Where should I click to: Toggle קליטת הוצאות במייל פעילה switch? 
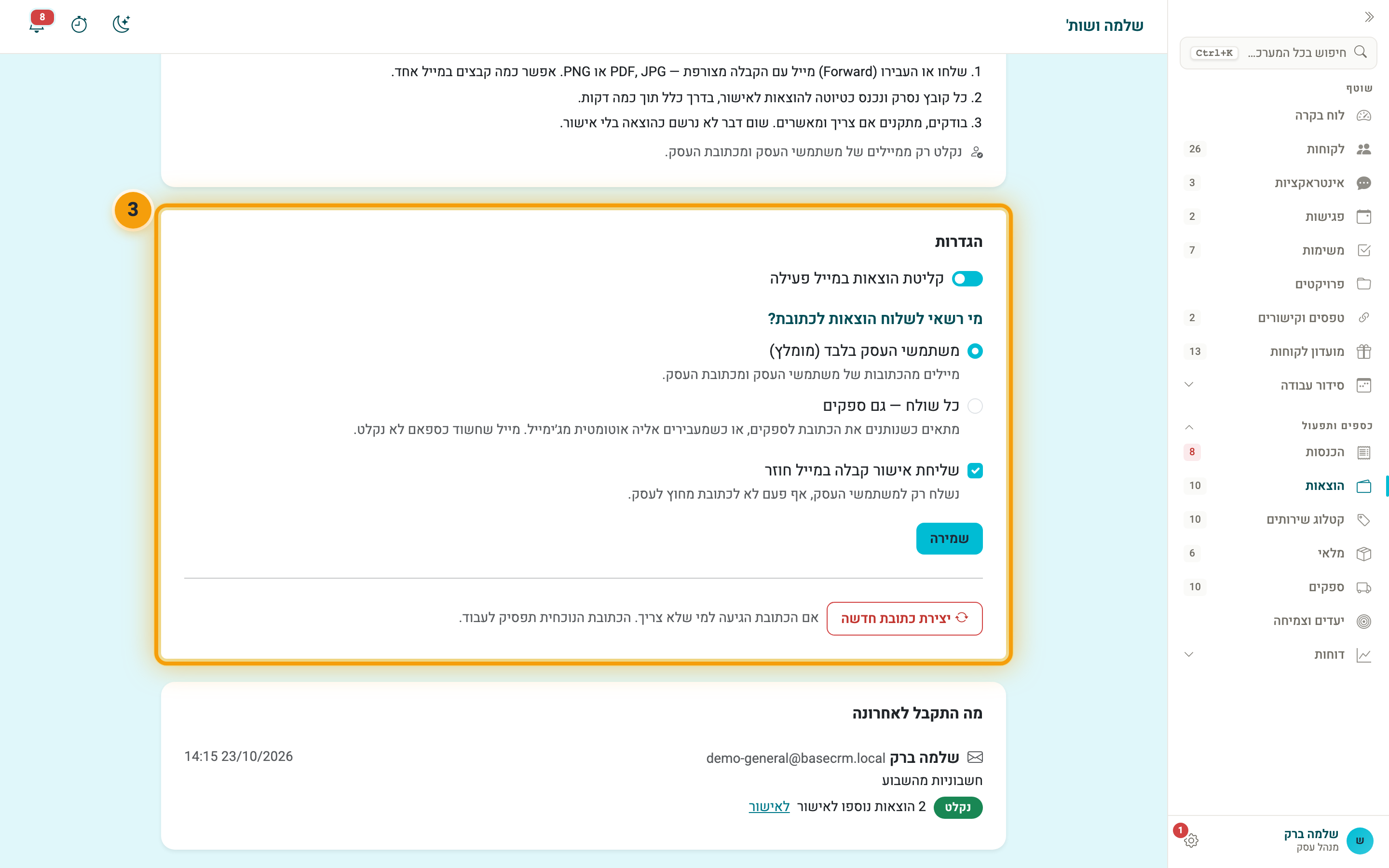967,279
